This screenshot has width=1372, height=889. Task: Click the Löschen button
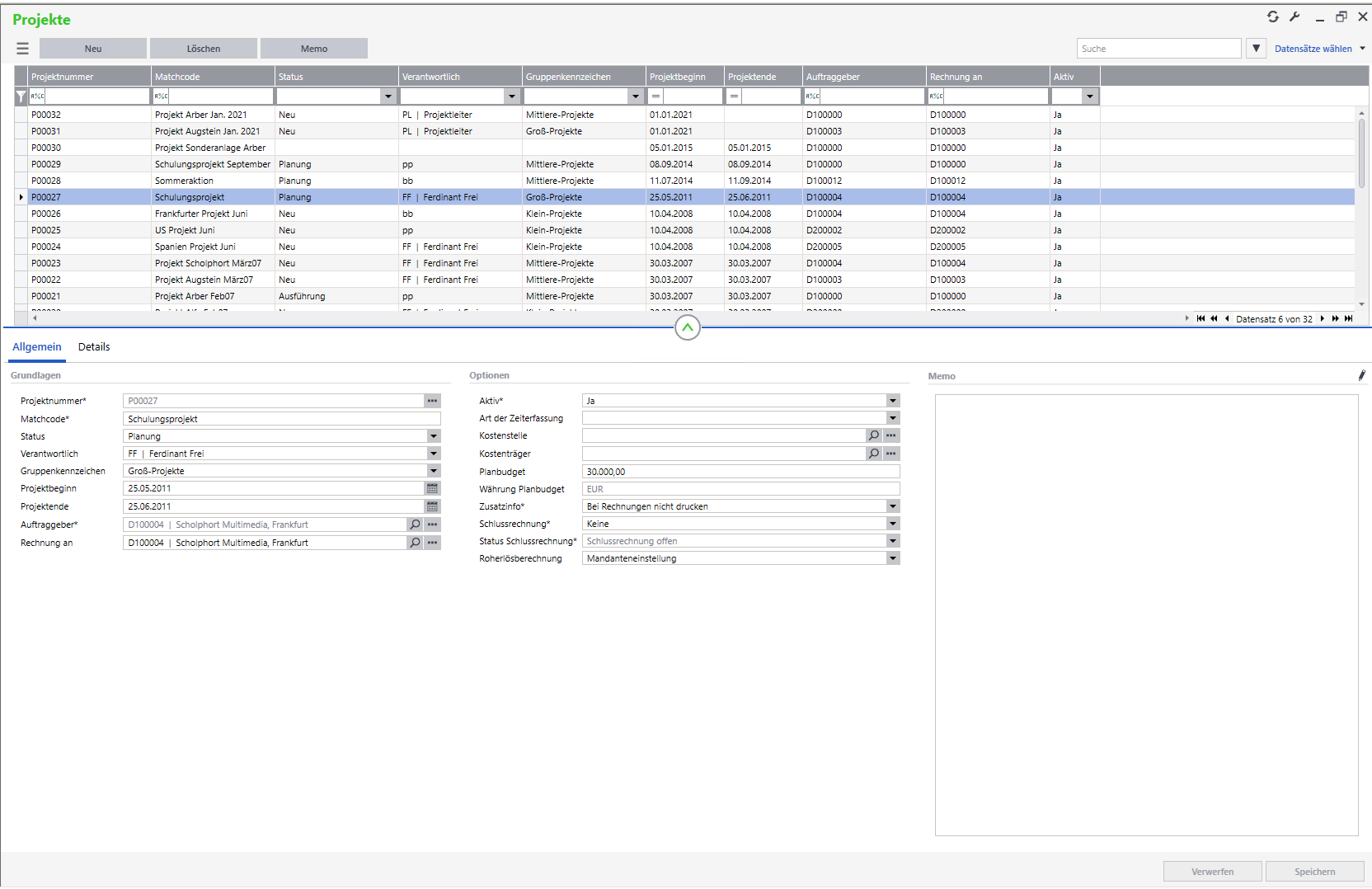204,49
